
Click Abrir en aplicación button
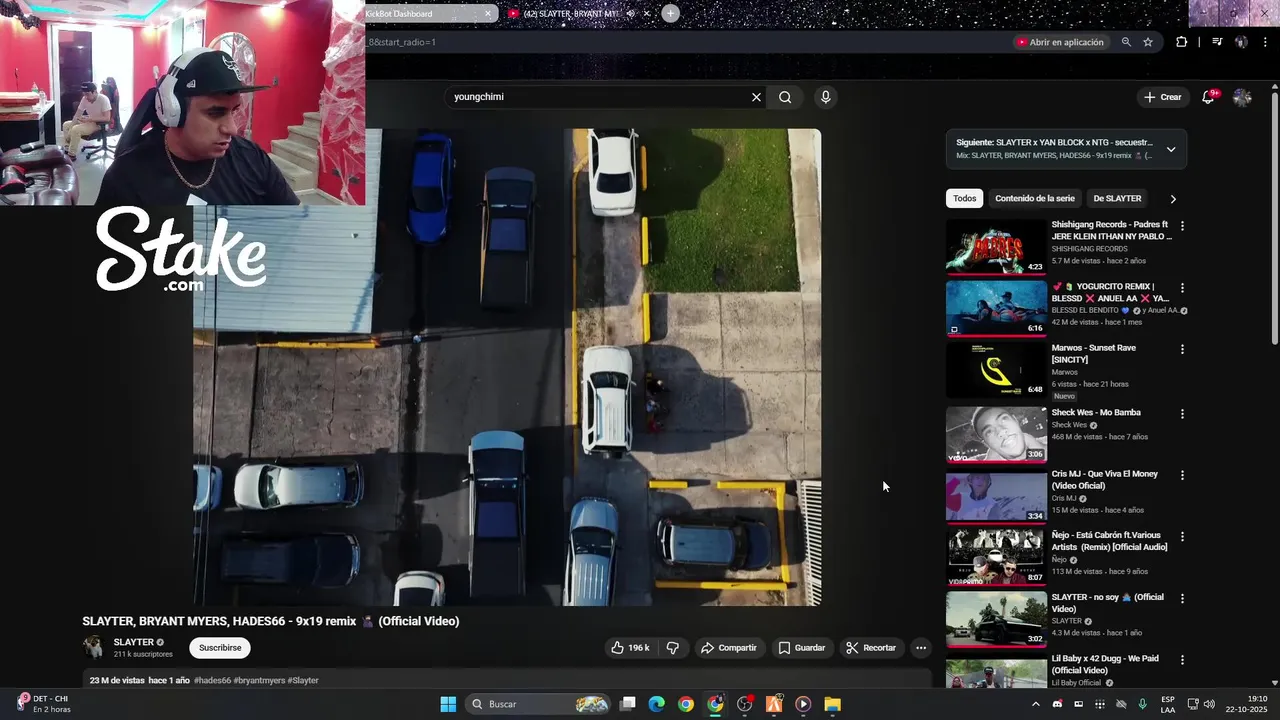[x=1060, y=42]
